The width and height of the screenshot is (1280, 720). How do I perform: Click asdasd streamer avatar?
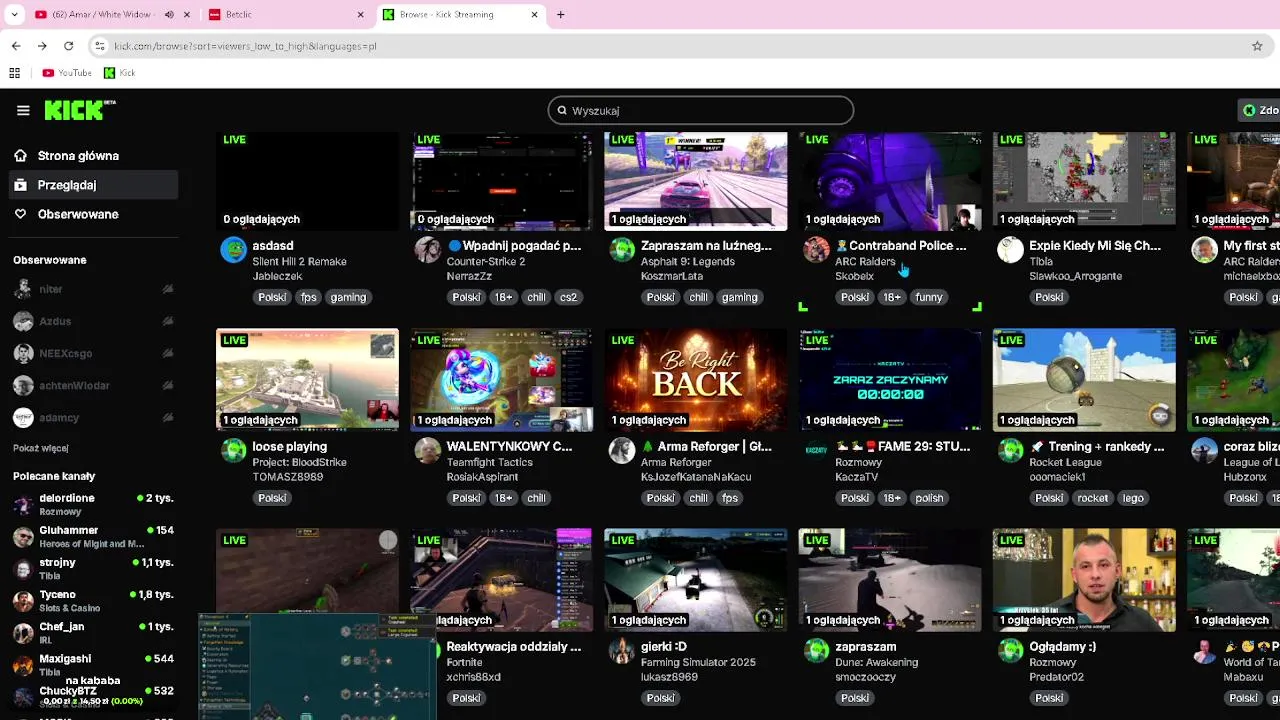tap(233, 250)
